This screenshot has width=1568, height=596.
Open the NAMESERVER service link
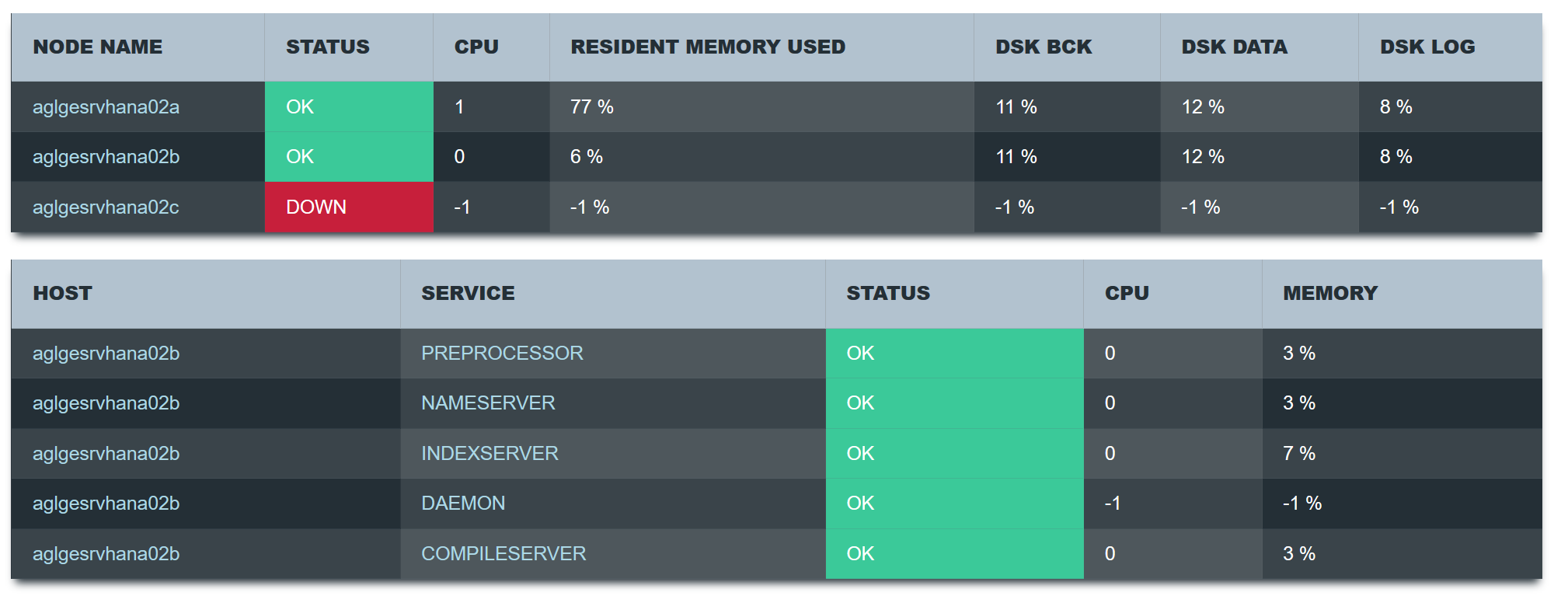(x=488, y=403)
